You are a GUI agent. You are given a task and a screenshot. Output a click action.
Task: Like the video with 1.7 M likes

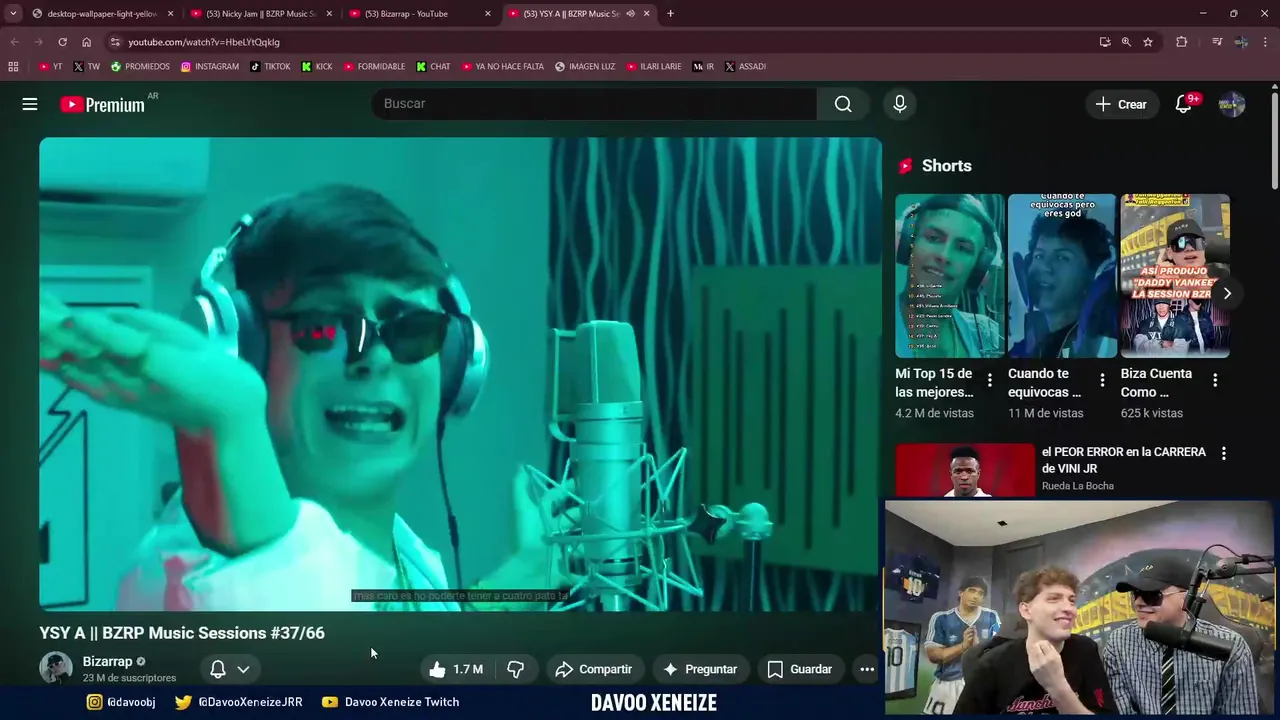point(456,669)
